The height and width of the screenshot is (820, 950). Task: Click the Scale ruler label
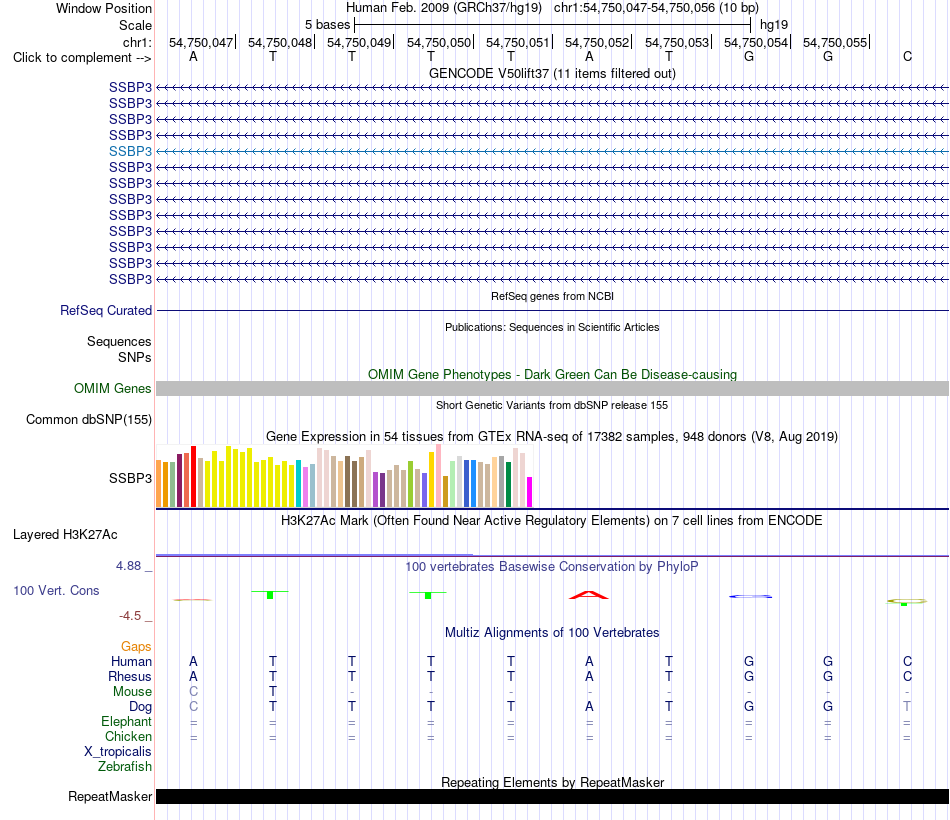[x=135, y=25]
